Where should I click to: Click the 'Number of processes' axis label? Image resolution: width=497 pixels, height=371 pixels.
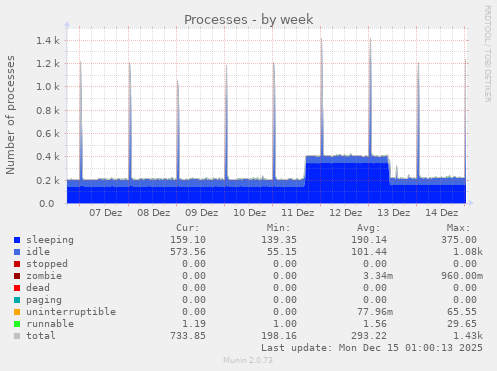(x=10, y=115)
